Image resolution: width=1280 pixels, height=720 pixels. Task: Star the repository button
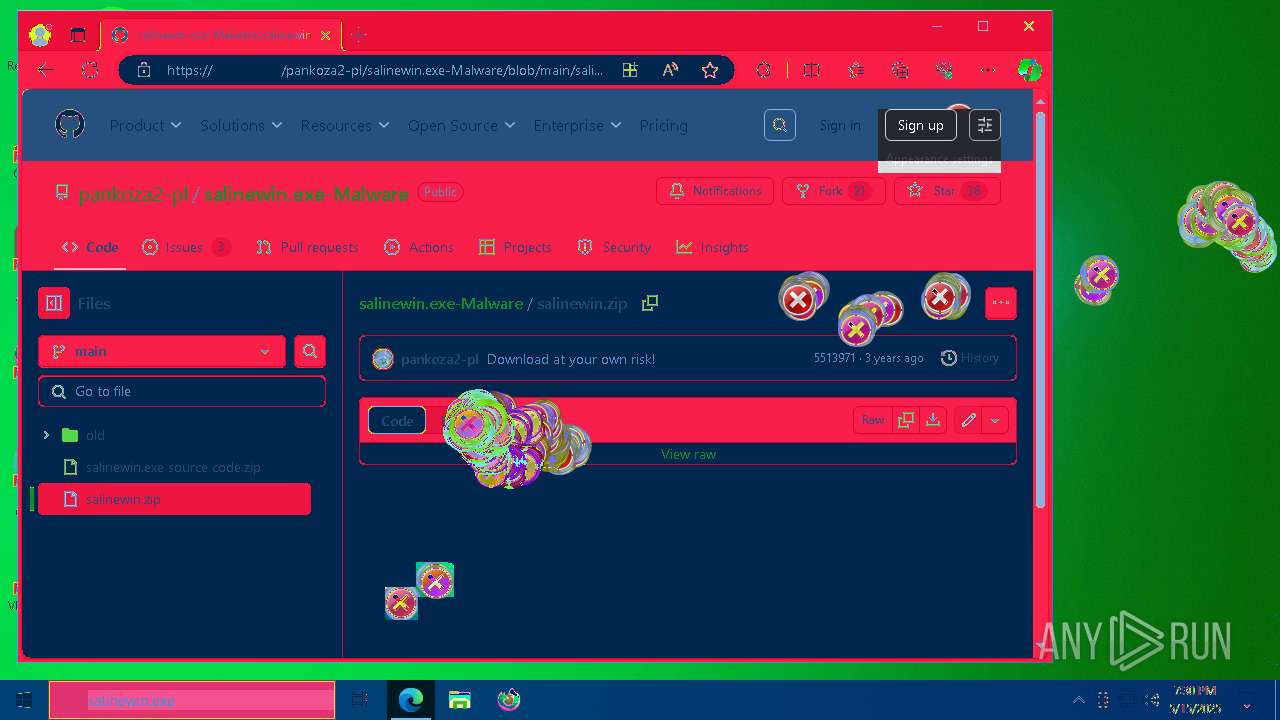pyautogui.click(x=947, y=191)
